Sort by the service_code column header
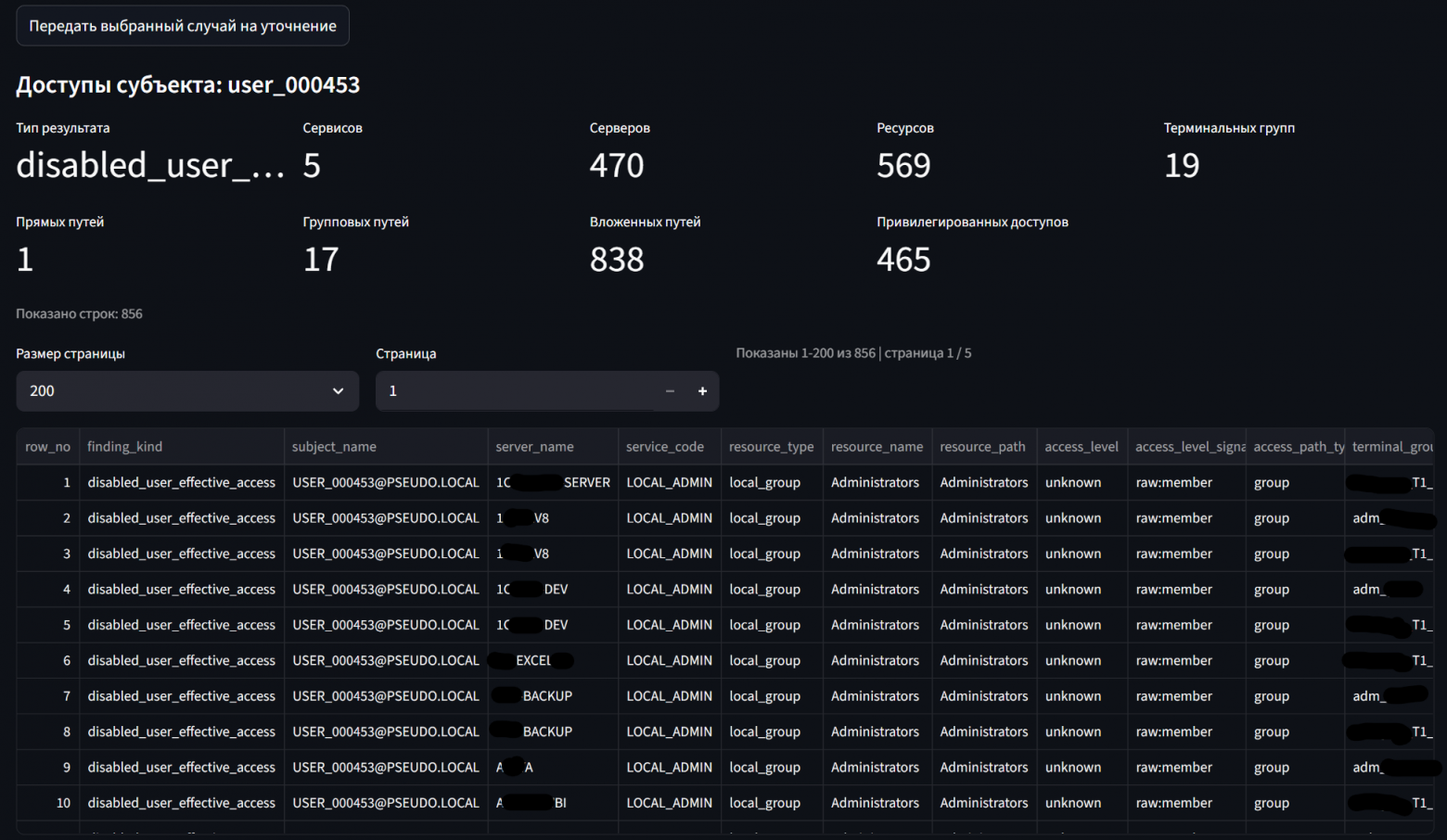Viewport: 1447px width, 840px height. [670, 447]
